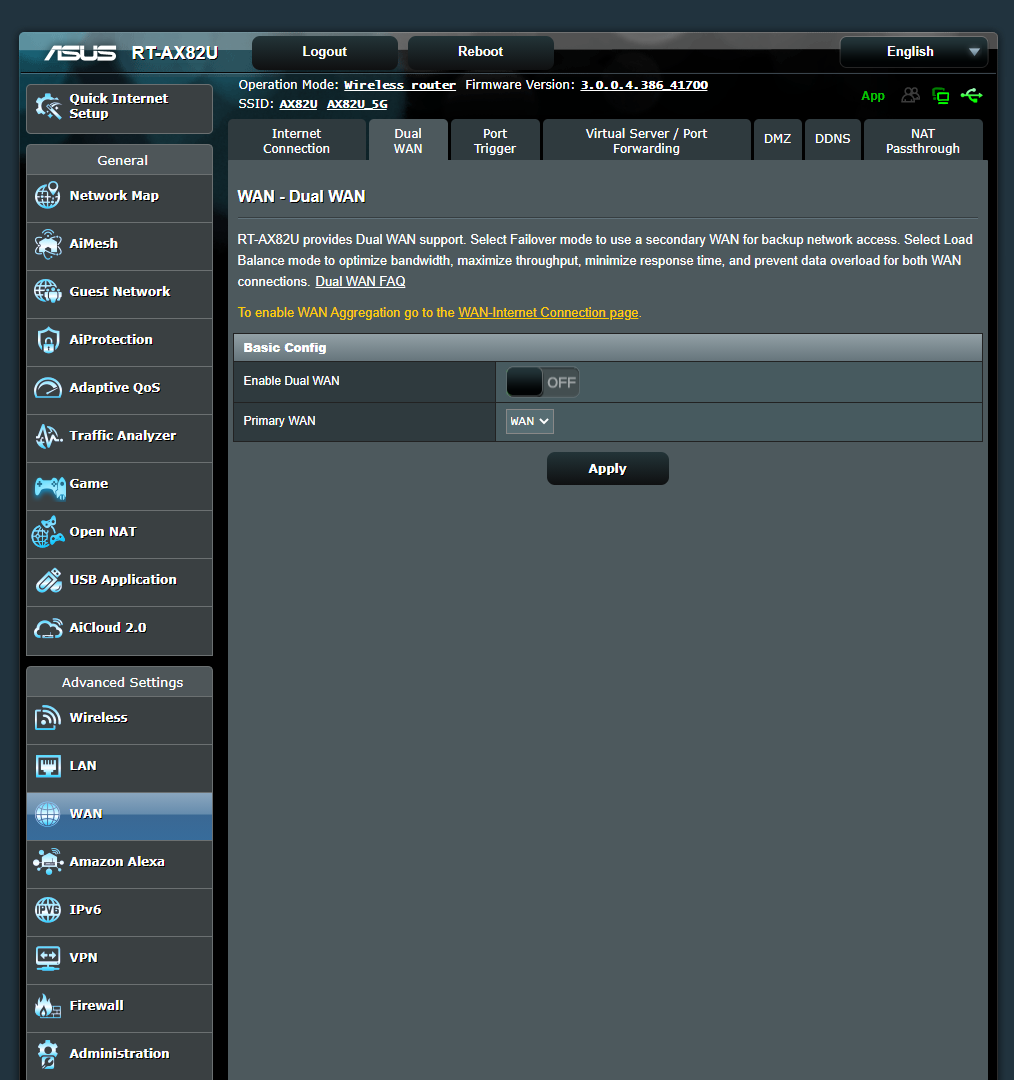Click the Amazon Alexa icon
Image resolution: width=1014 pixels, height=1080 pixels.
48,862
